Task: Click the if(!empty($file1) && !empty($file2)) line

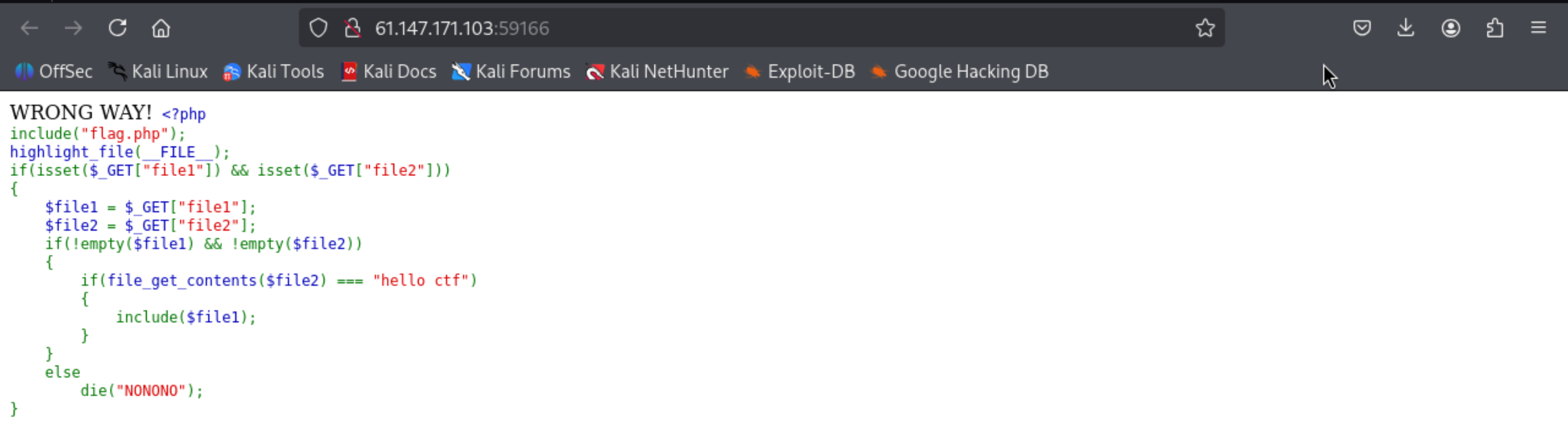Action: point(203,244)
